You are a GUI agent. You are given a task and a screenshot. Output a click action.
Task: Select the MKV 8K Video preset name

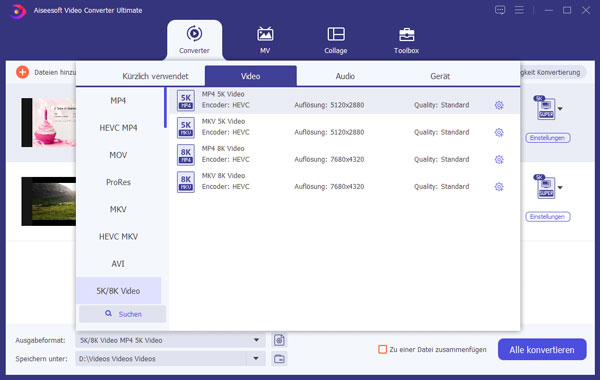[223, 176]
